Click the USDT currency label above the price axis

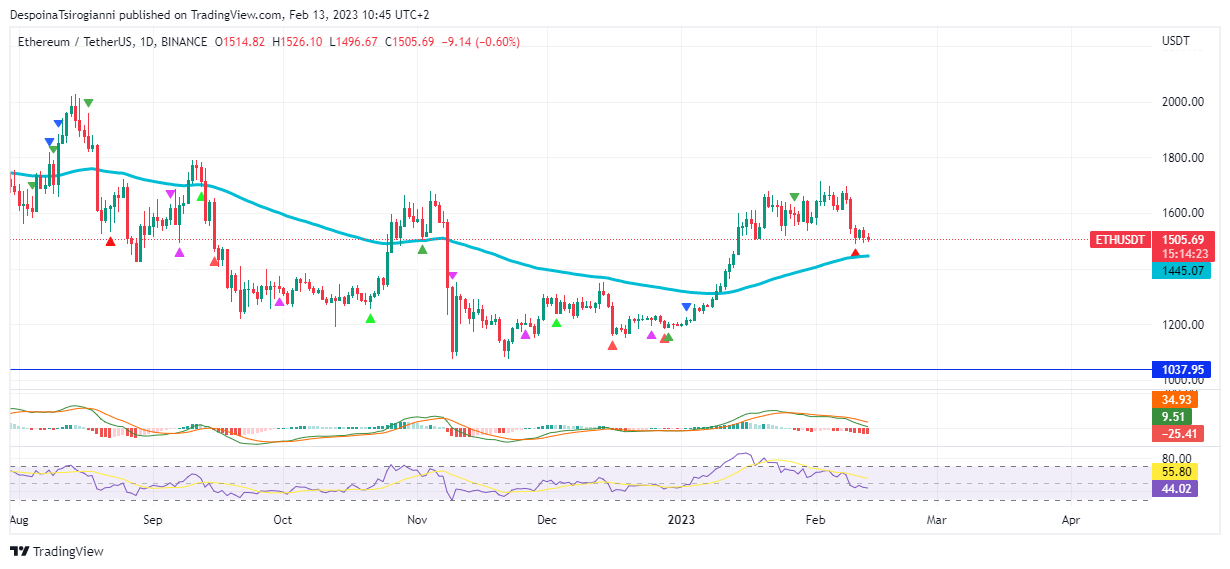click(x=1176, y=42)
